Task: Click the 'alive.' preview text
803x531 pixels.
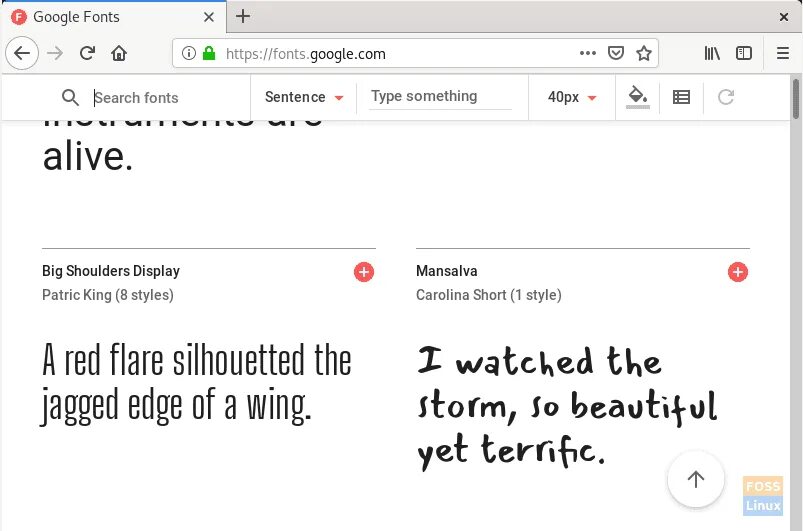Action: coord(88,157)
